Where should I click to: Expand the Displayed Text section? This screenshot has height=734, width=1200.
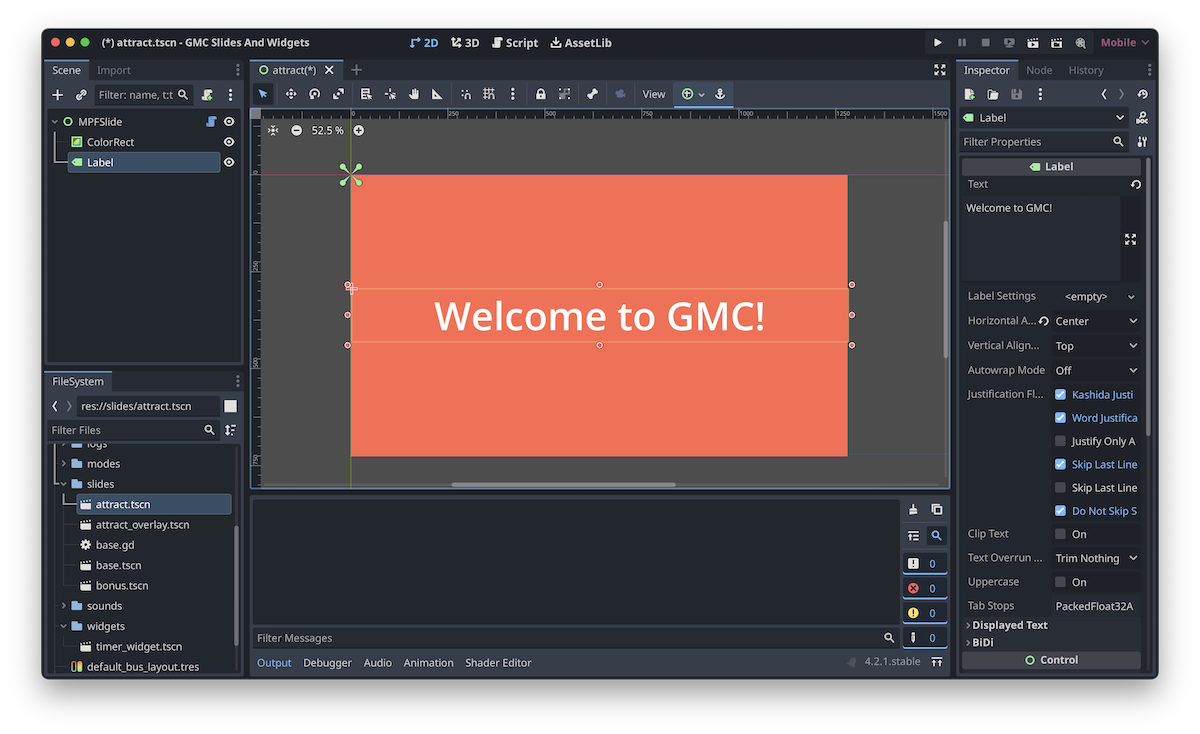(x=1009, y=625)
